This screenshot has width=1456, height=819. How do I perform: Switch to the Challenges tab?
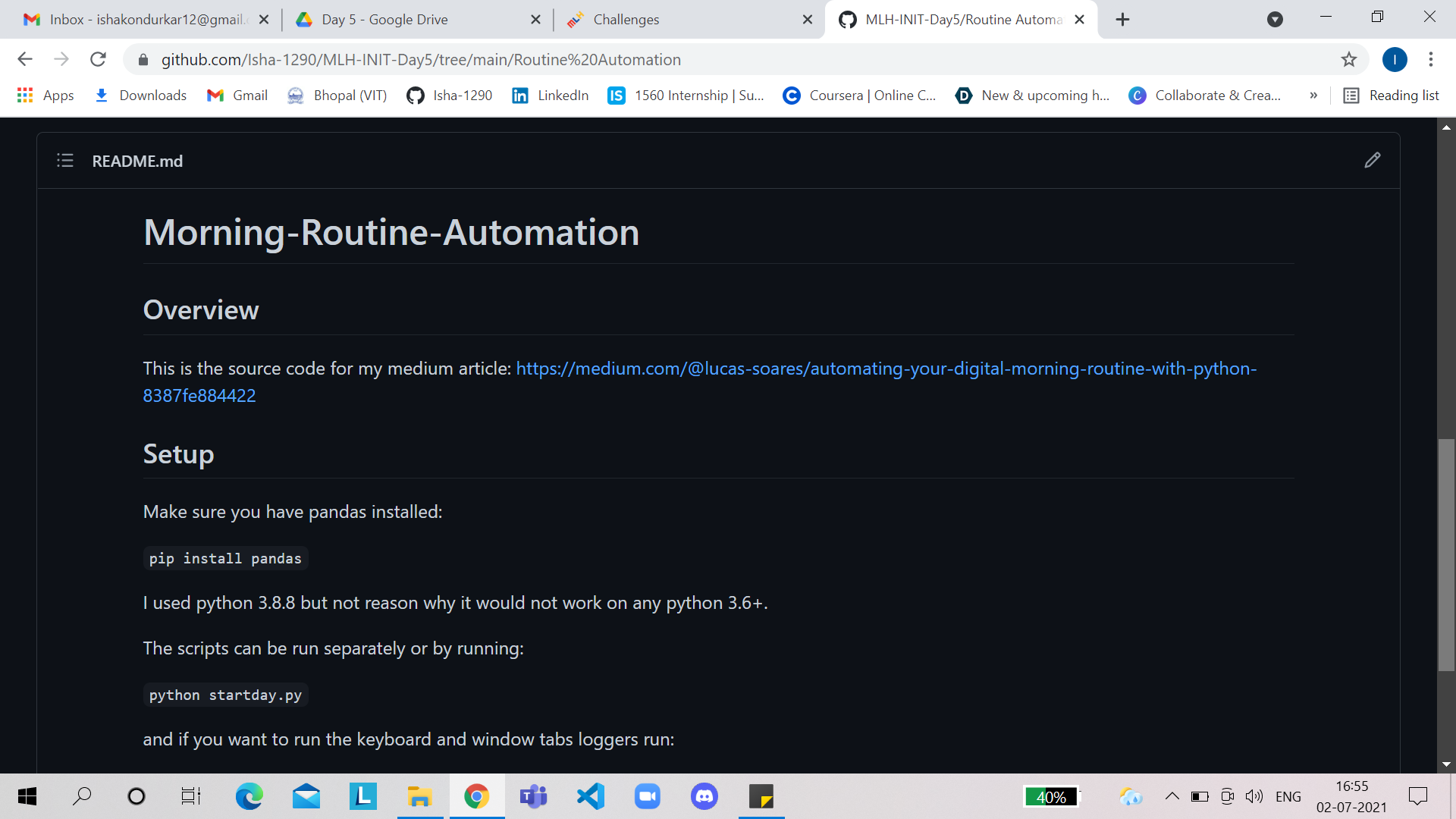(626, 20)
